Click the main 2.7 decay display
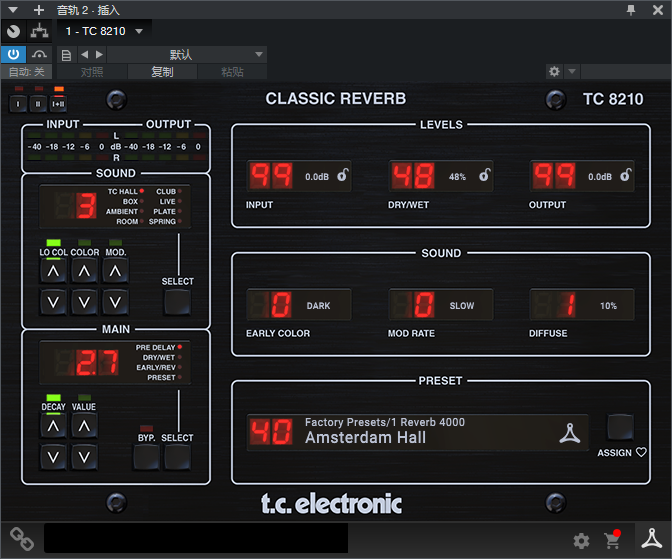The height and width of the screenshot is (559, 672). pos(87,362)
